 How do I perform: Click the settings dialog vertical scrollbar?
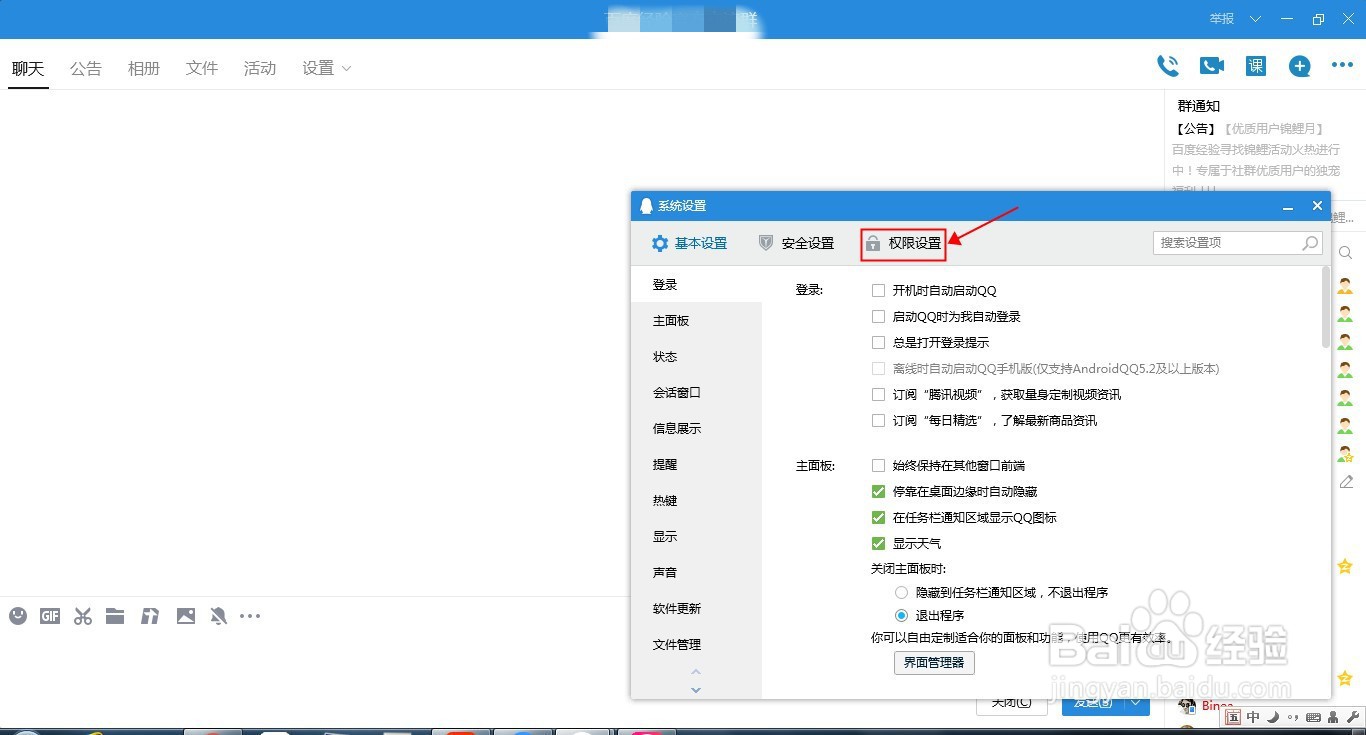1326,306
